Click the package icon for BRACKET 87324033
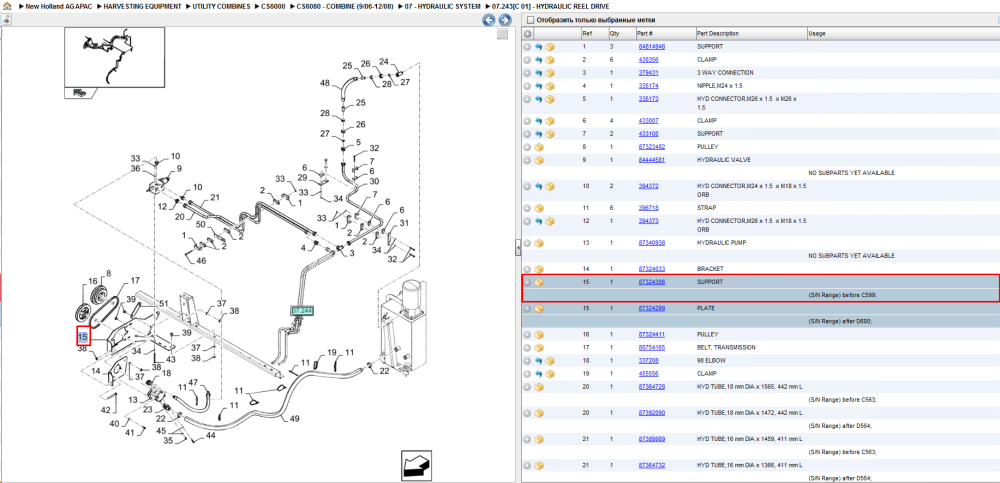1000x483 pixels. click(538, 269)
